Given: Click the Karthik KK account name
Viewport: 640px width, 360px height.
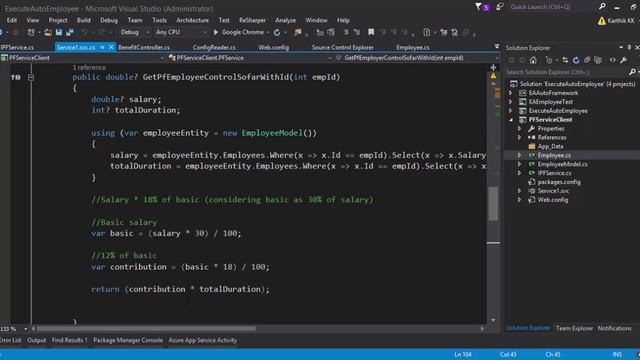Looking at the screenshot, I should click(x=621, y=20).
